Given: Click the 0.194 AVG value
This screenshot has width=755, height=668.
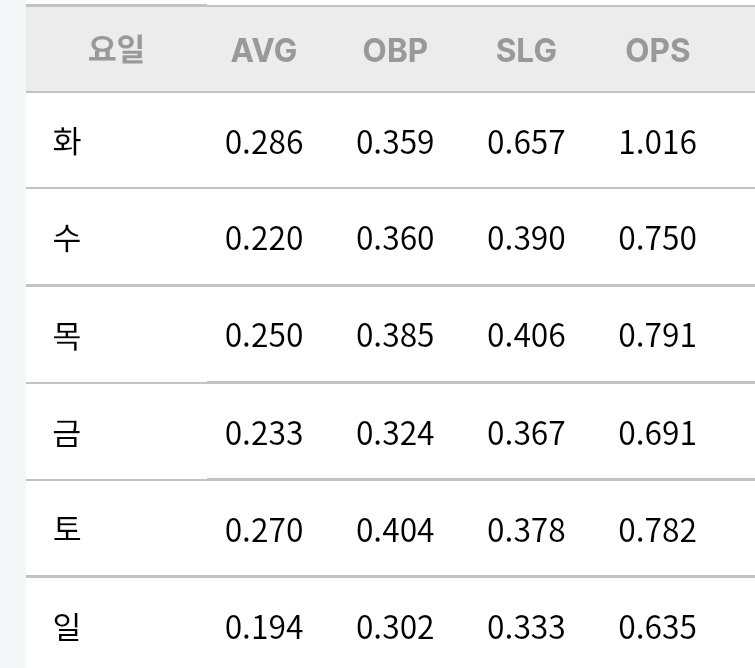Looking at the screenshot, I should click(x=264, y=628).
